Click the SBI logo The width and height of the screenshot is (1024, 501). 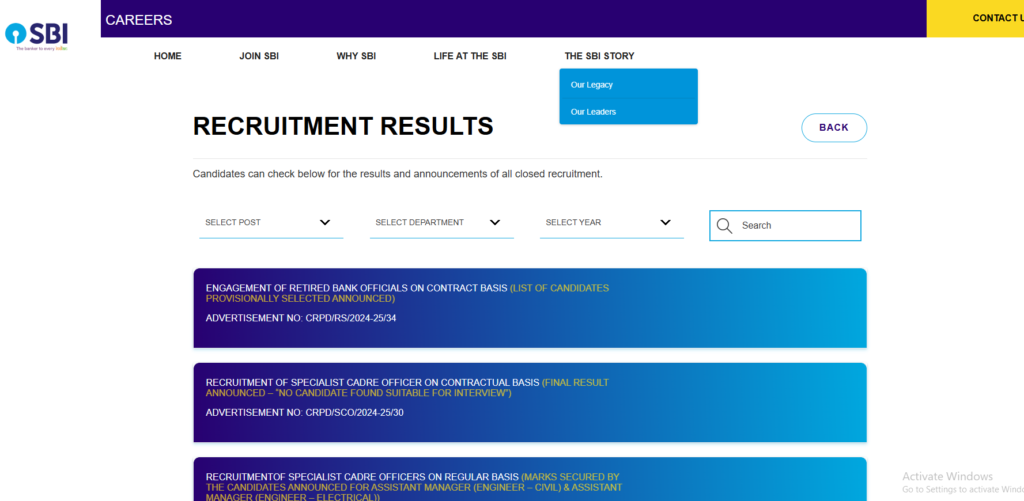[x=37, y=36]
